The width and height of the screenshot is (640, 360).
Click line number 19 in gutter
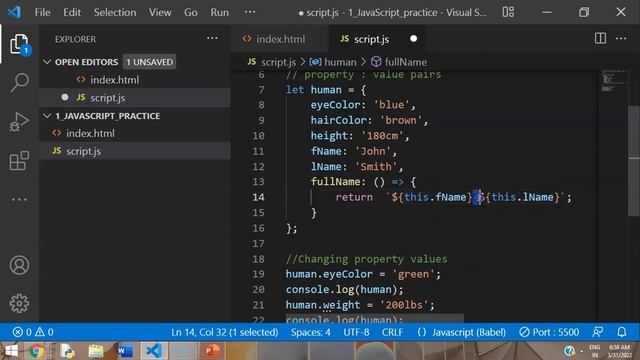258,274
